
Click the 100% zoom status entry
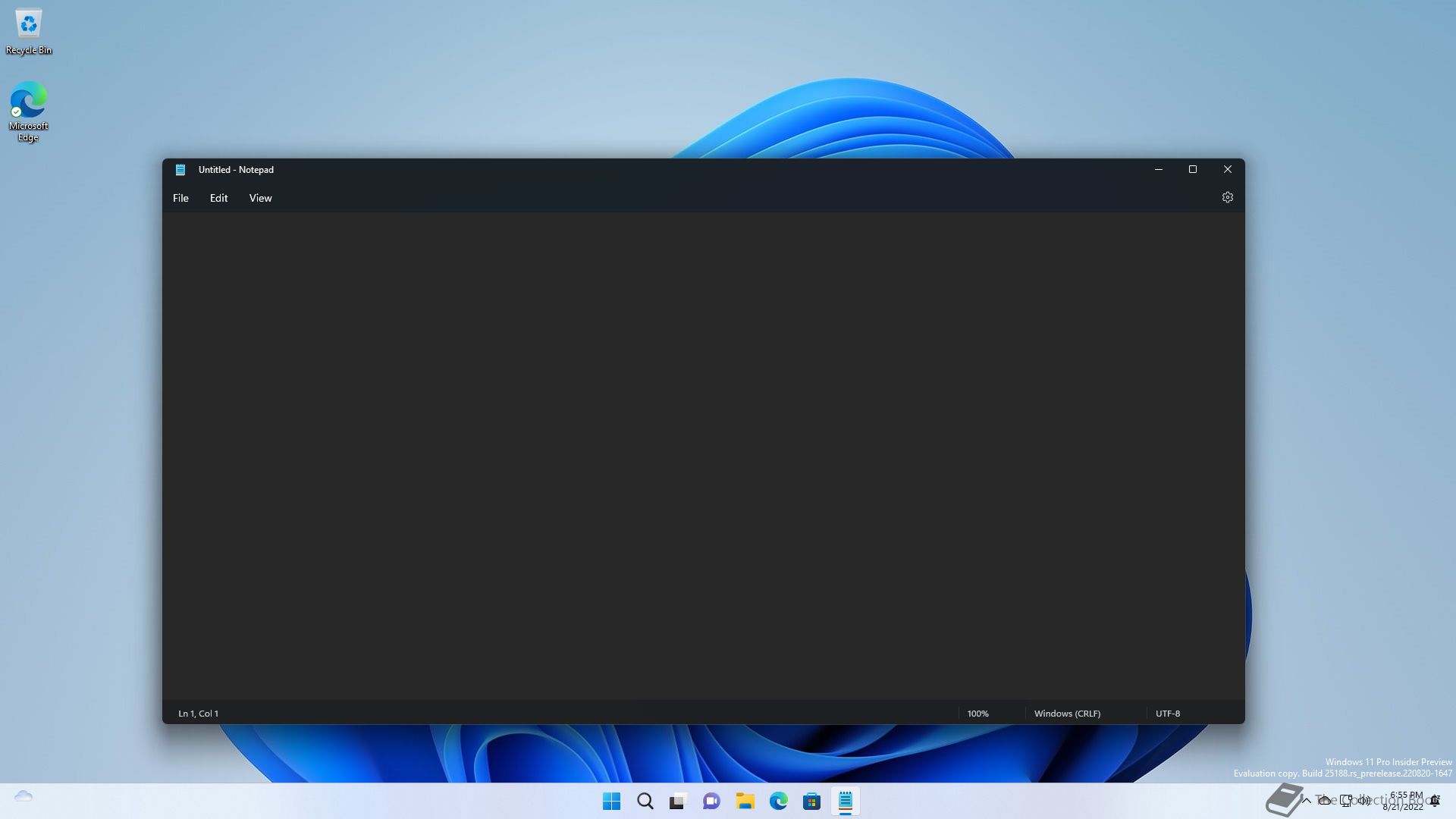click(x=977, y=714)
